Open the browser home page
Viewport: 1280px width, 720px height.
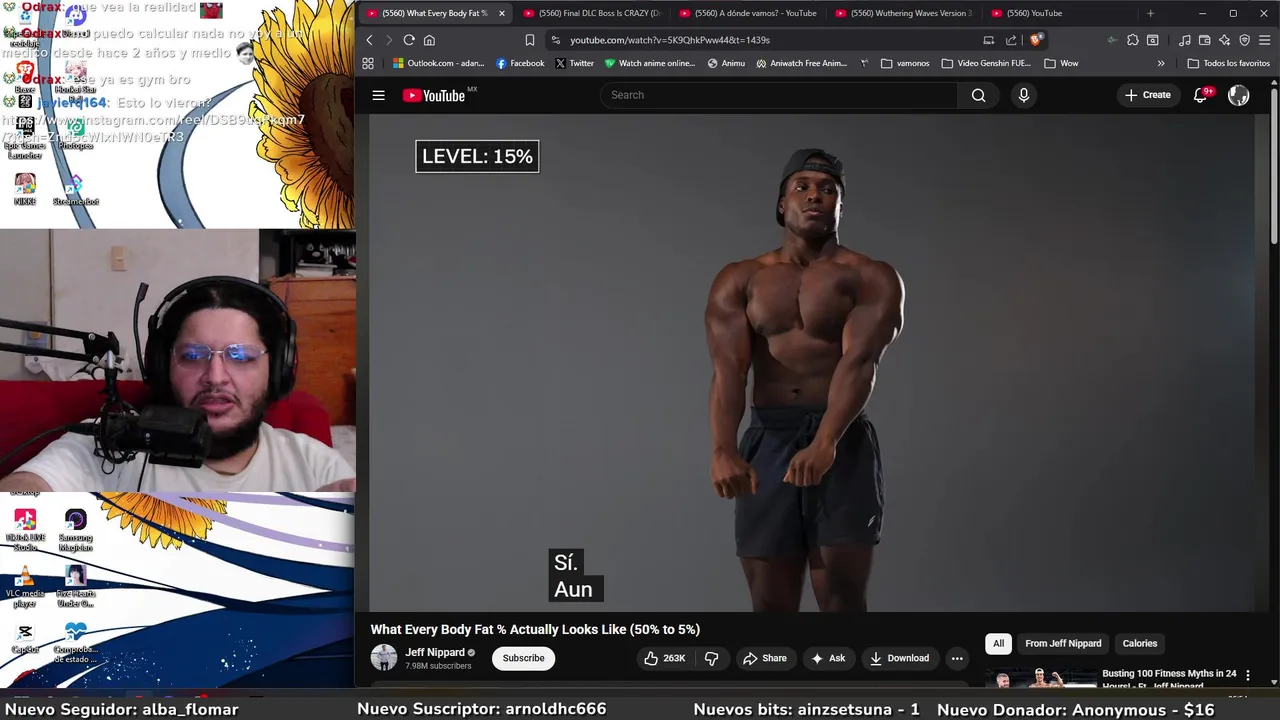[429, 40]
